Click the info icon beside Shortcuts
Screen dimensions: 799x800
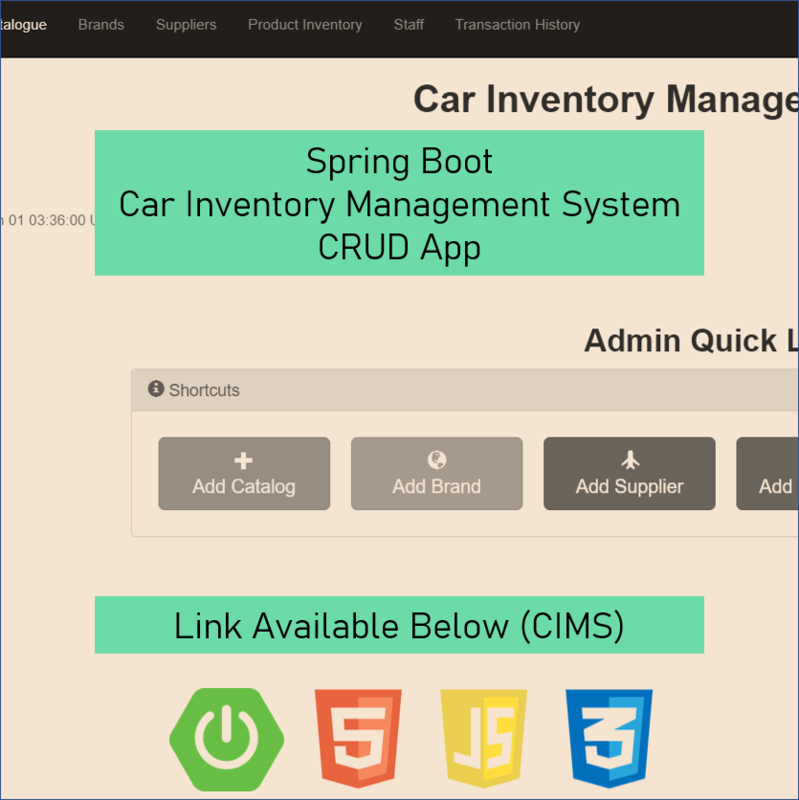tap(156, 389)
